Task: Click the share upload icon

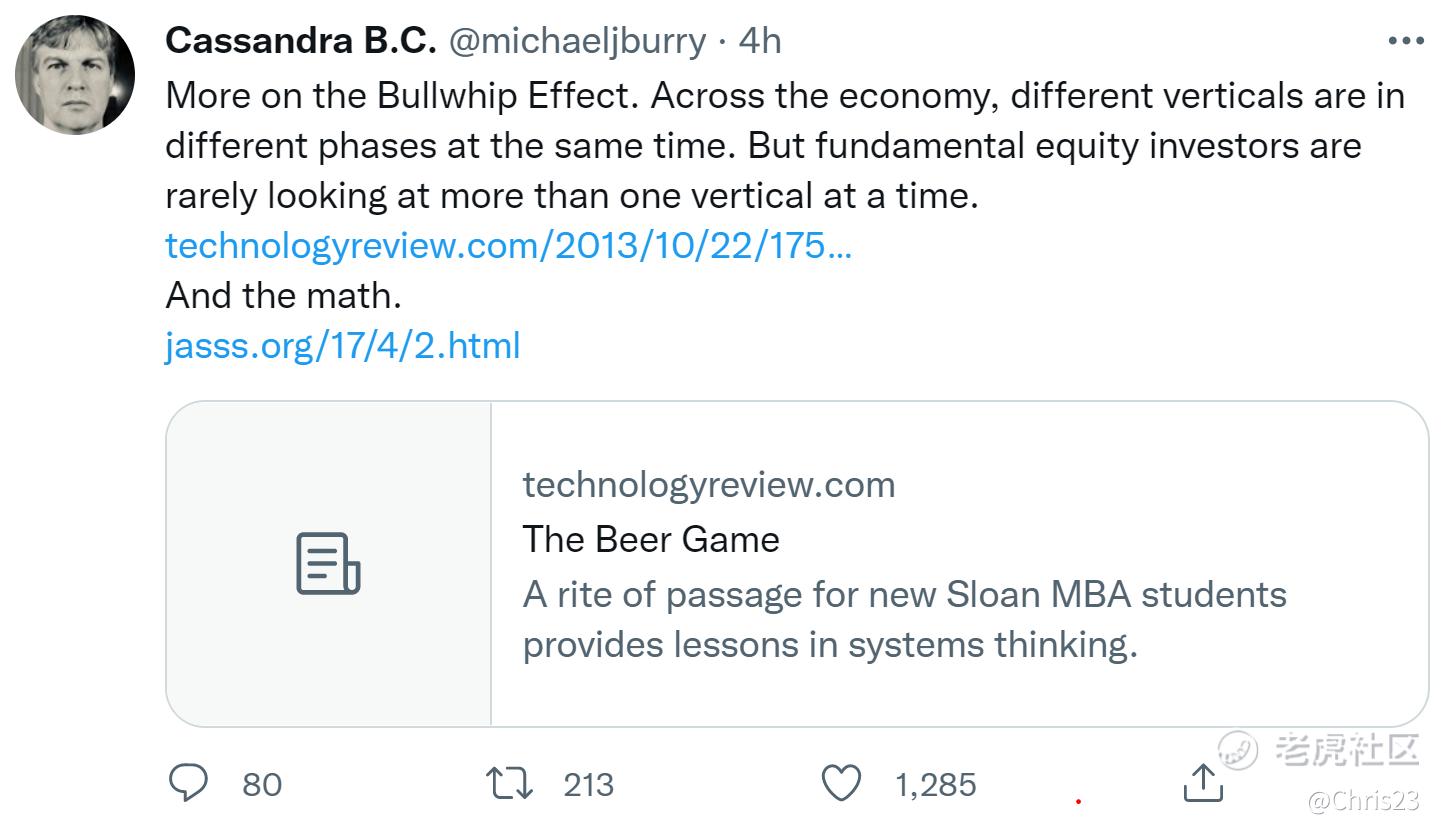Action: (x=1203, y=782)
